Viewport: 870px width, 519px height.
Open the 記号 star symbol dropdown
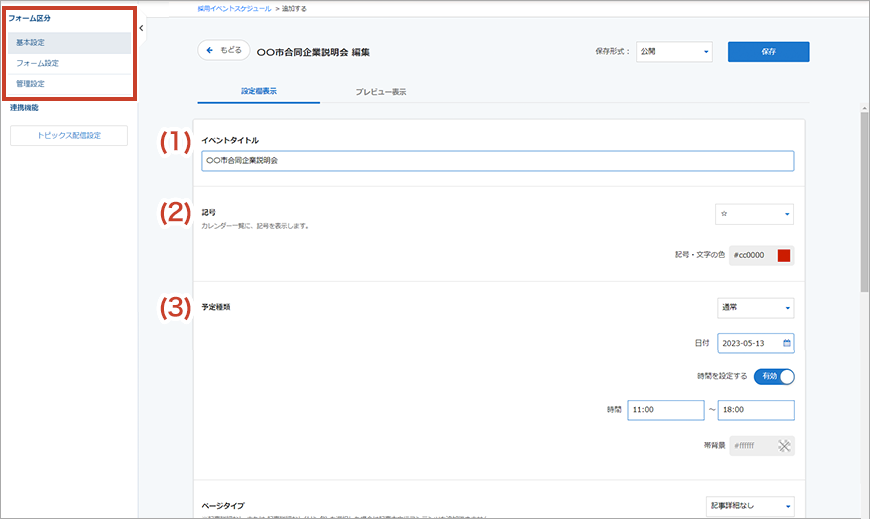pyautogui.click(x=754, y=214)
